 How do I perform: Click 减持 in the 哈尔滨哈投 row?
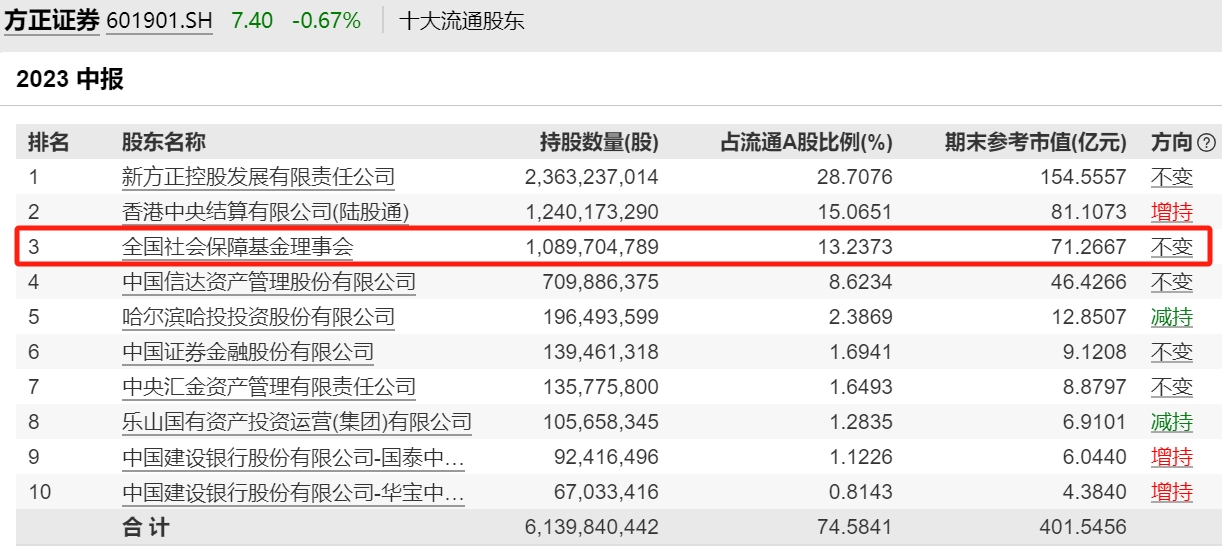[1172, 317]
